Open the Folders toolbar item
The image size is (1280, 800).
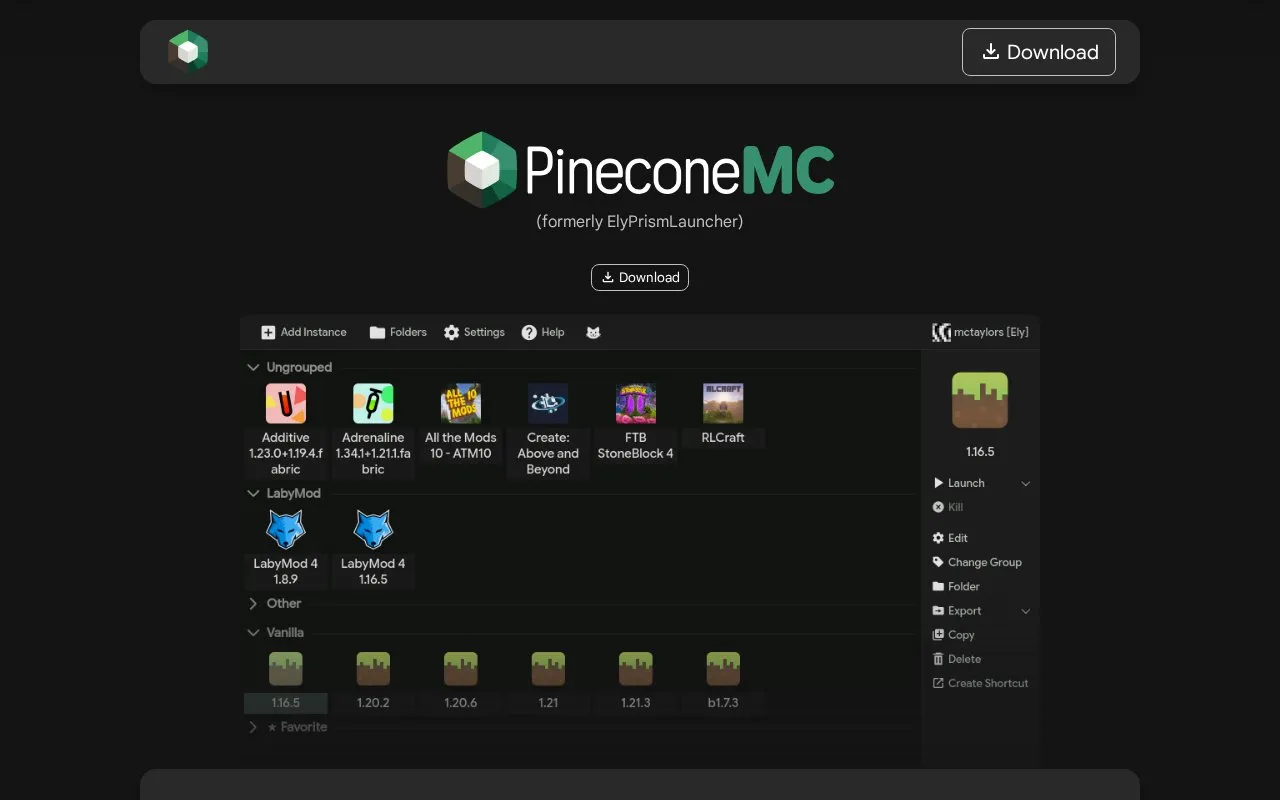click(x=398, y=332)
